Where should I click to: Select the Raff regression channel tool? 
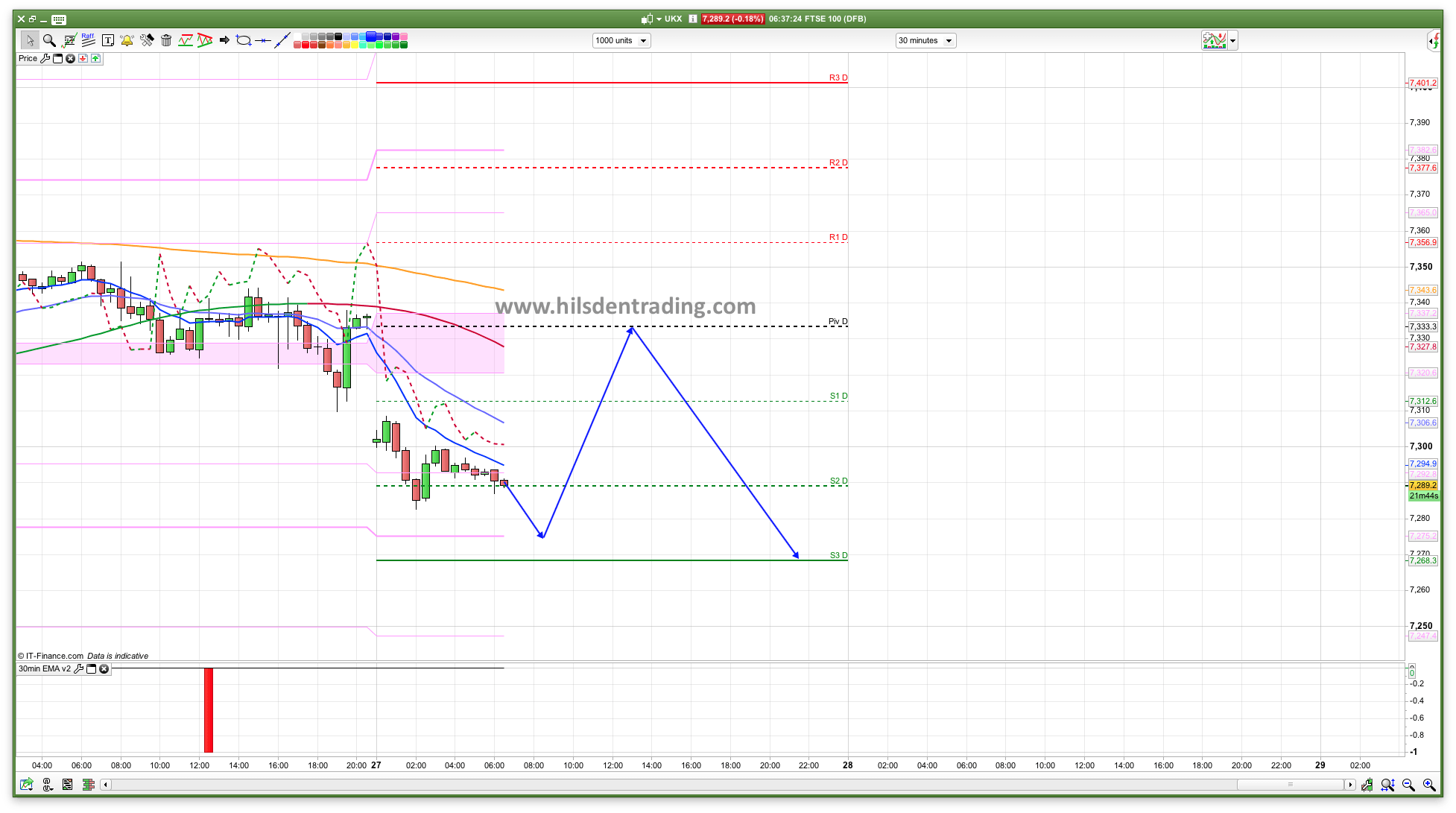(88, 39)
